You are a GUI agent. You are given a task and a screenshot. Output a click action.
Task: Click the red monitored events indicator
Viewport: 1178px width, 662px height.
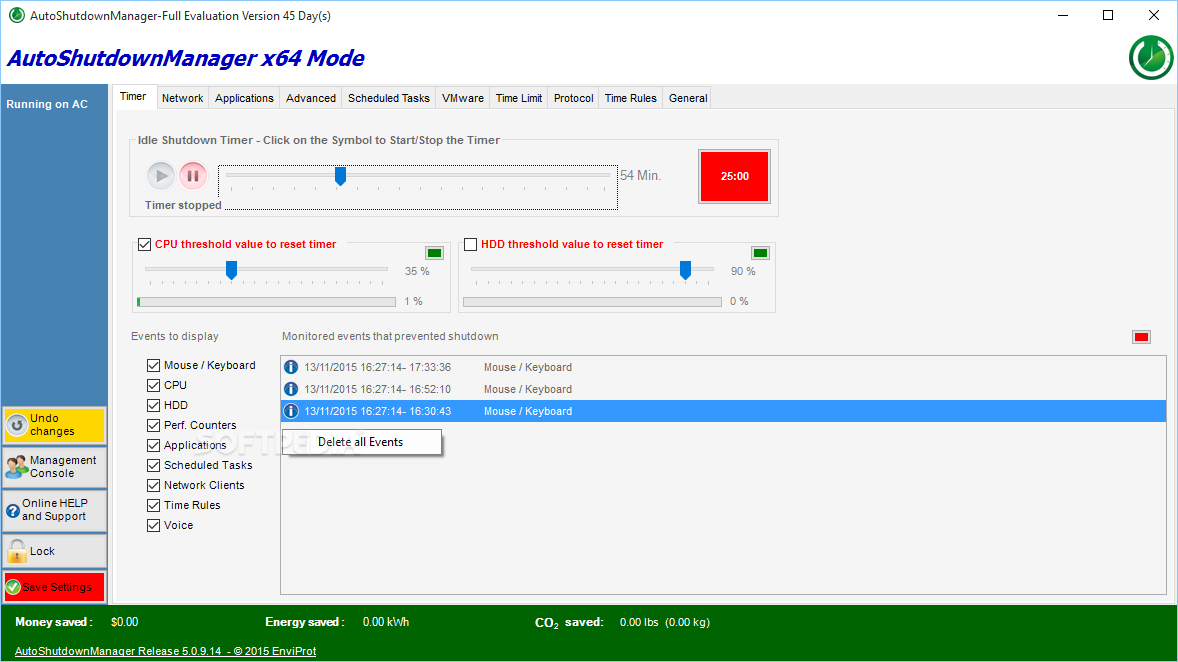pos(1141,337)
